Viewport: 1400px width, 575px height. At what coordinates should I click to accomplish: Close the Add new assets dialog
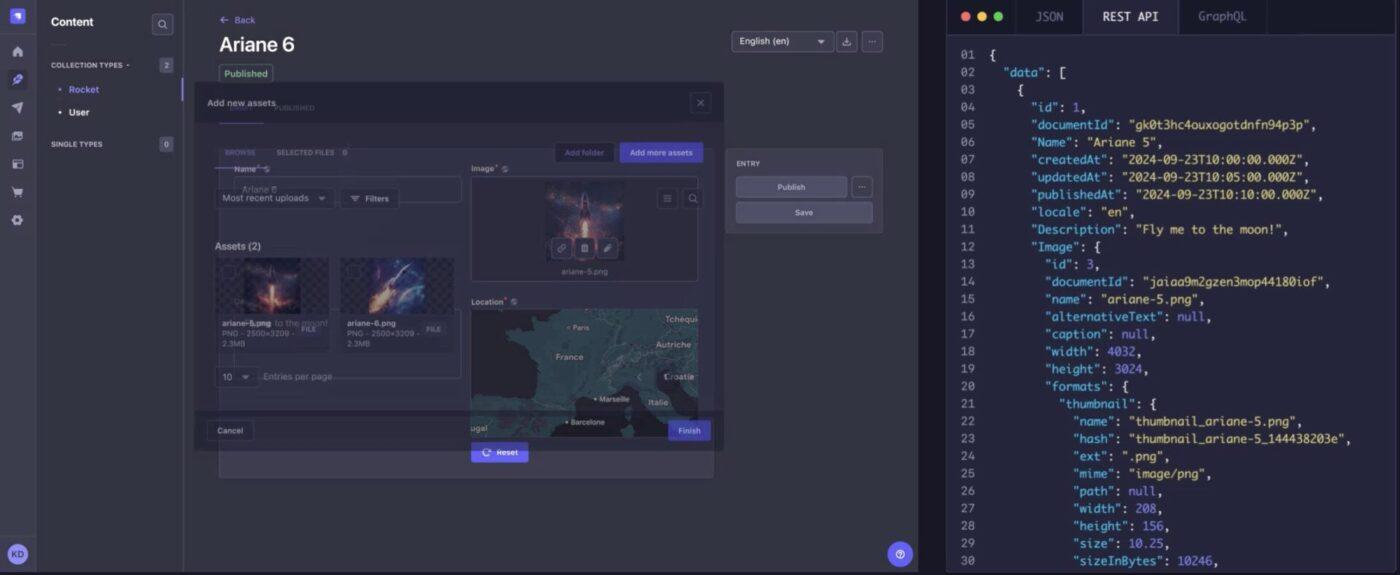point(701,102)
